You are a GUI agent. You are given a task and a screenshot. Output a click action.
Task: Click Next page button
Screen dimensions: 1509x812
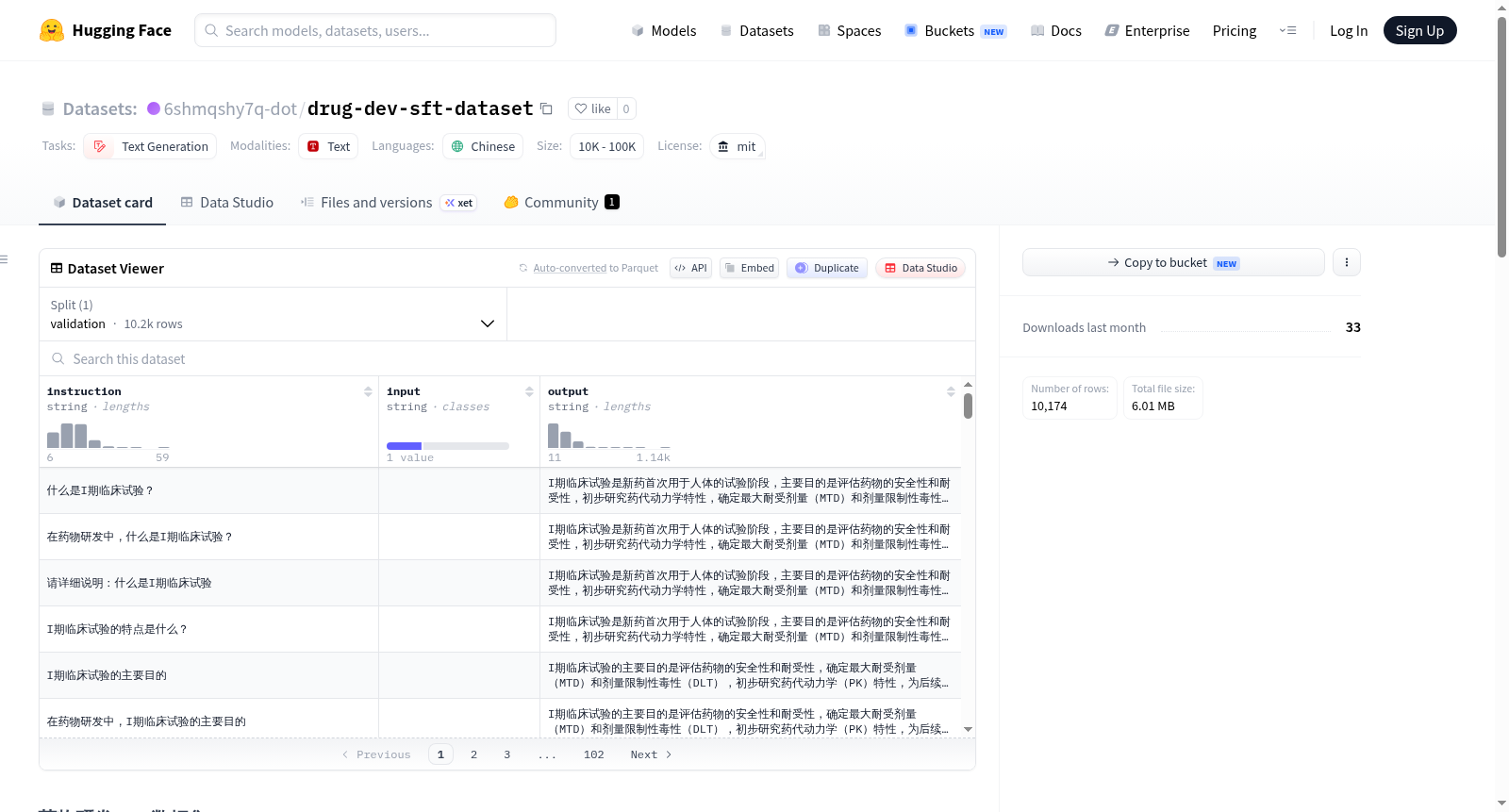tap(651, 754)
